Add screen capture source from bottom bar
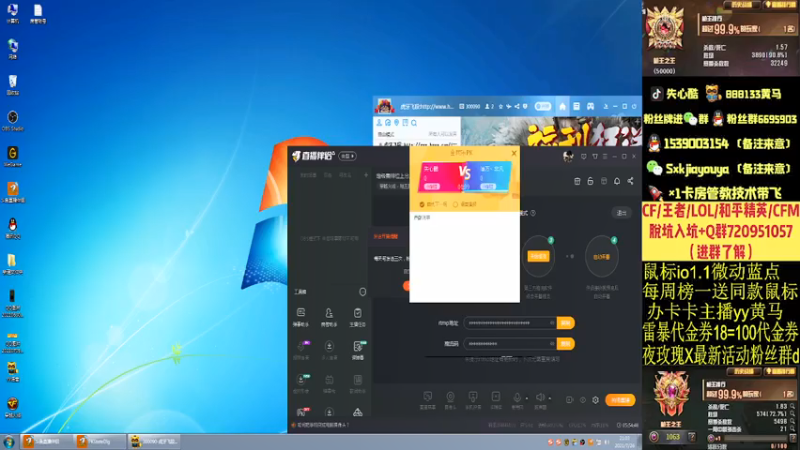 tap(428, 399)
